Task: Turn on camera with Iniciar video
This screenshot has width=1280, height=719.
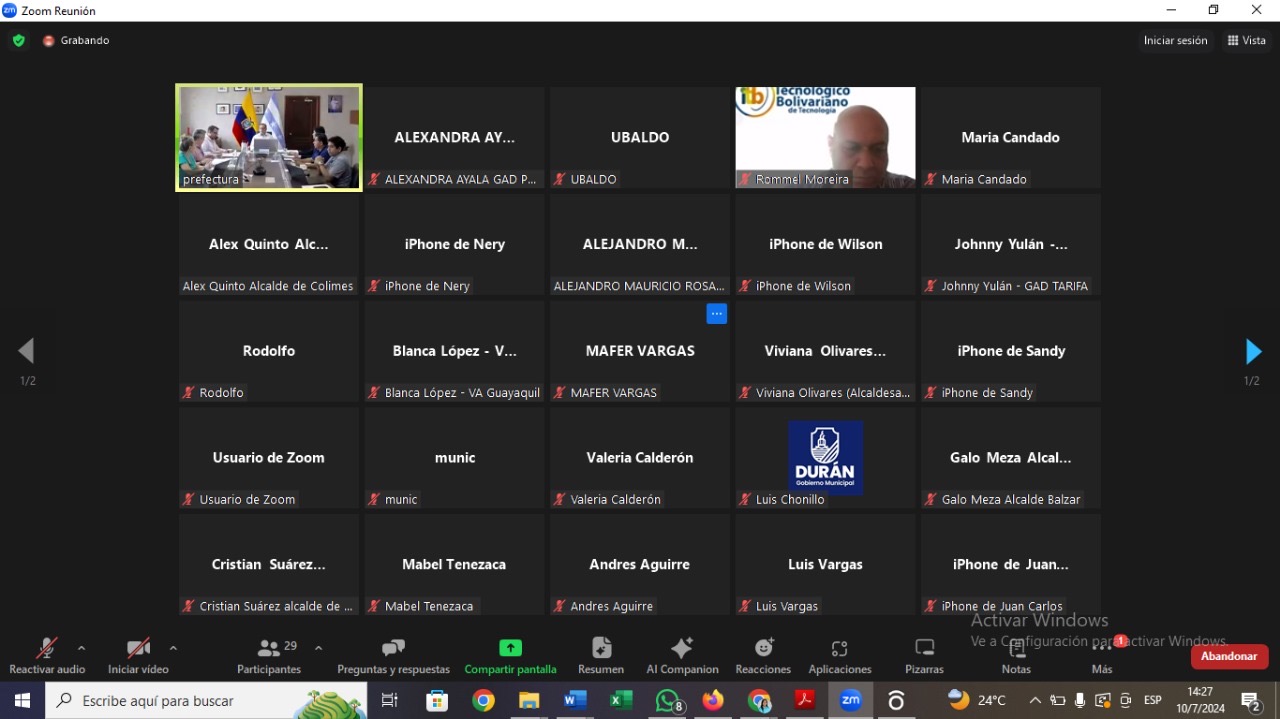Action: pos(138,655)
